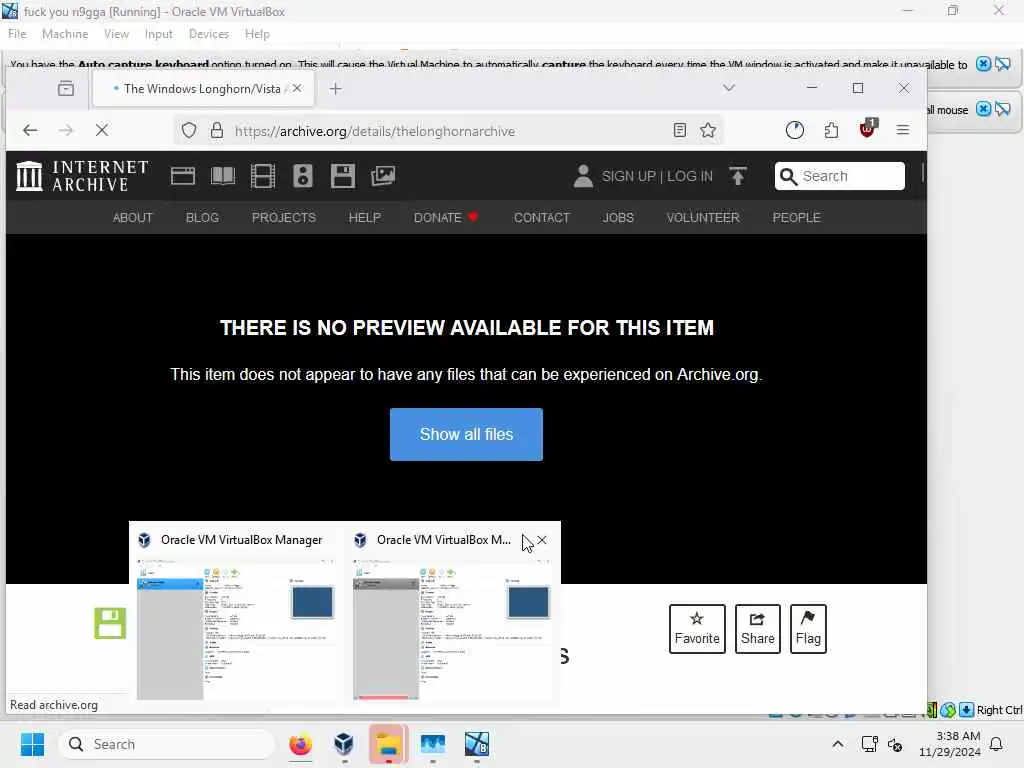Open the Audio speaker icon
The height and width of the screenshot is (768, 1024).
pyautogui.click(x=302, y=176)
